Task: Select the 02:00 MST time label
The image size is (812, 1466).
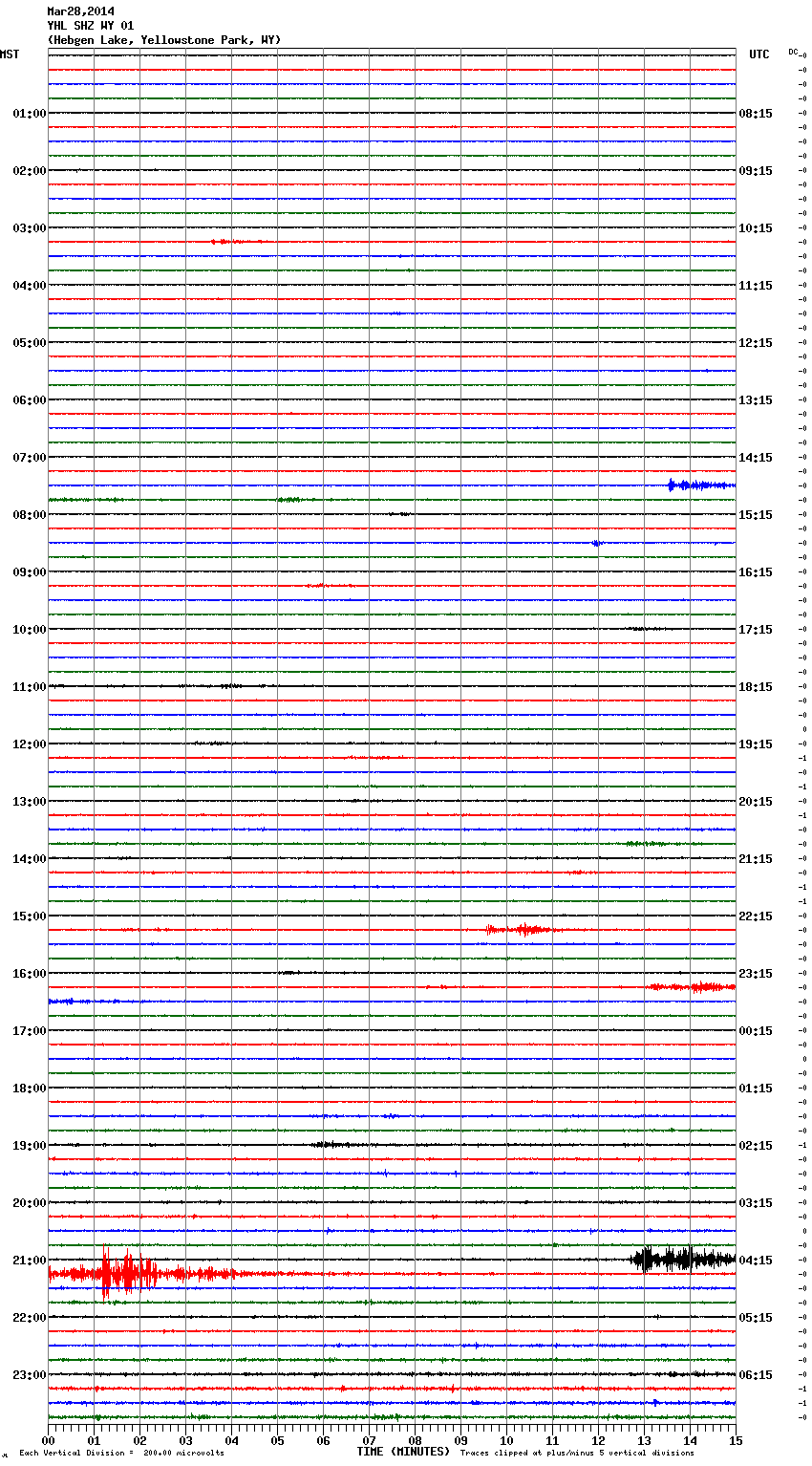Action: [x=29, y=171]
